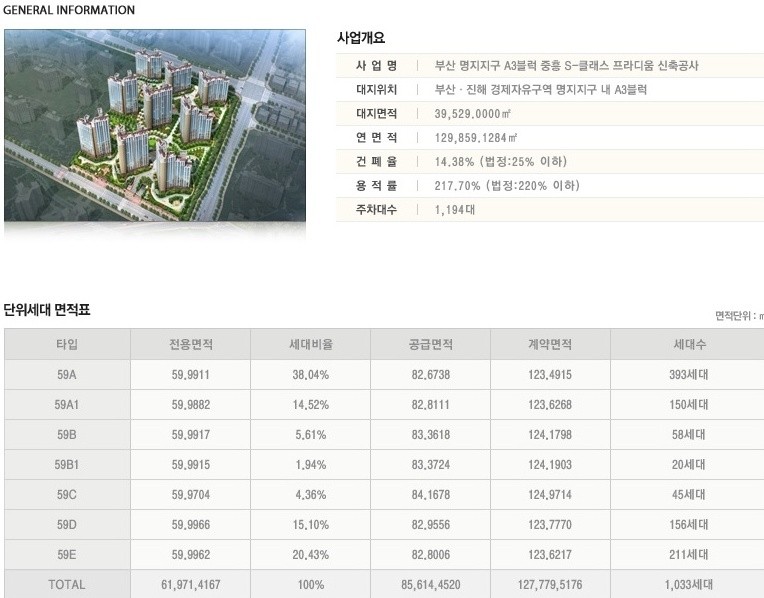Screen dimensions: 764x598
Task: Select total household count 1,033세대
Action: click(688, 584)
